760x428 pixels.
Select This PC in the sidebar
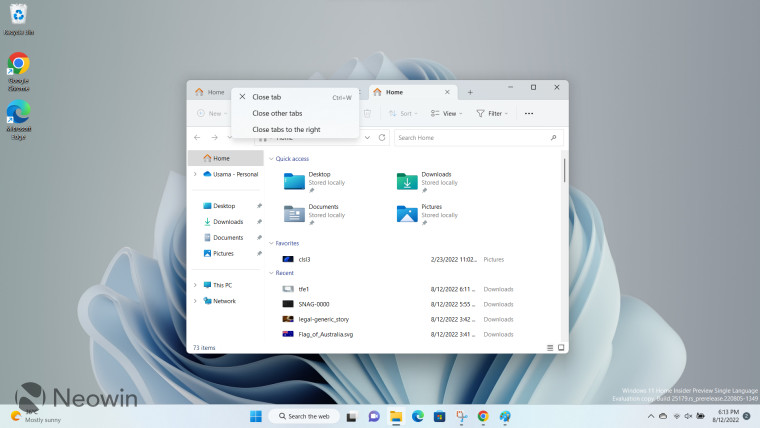[218, 285]
